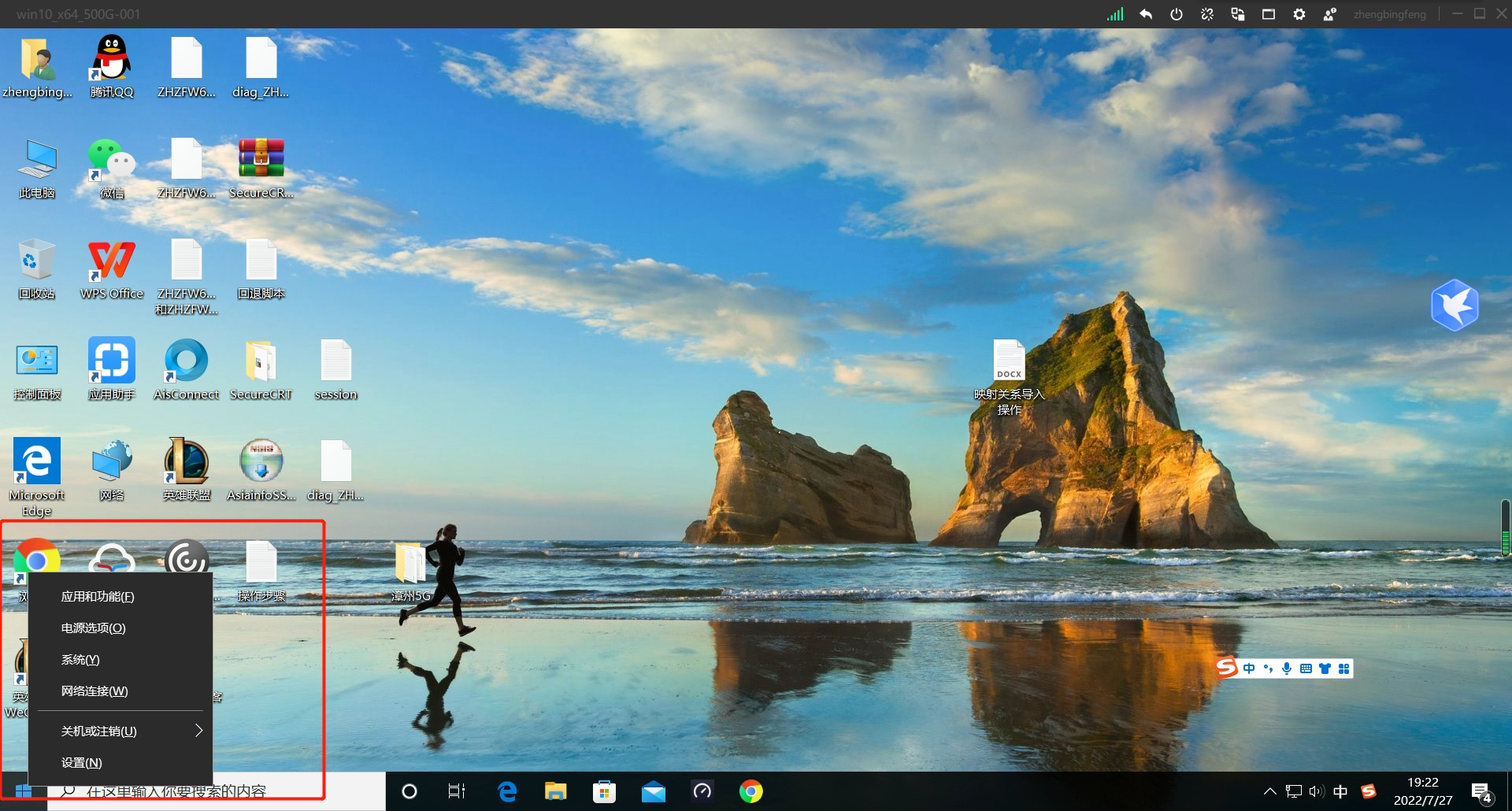This screenshot has width=1512, height=811.
Task: Expand the 关机或注销(U) submenu
Action: coord(120,731)
